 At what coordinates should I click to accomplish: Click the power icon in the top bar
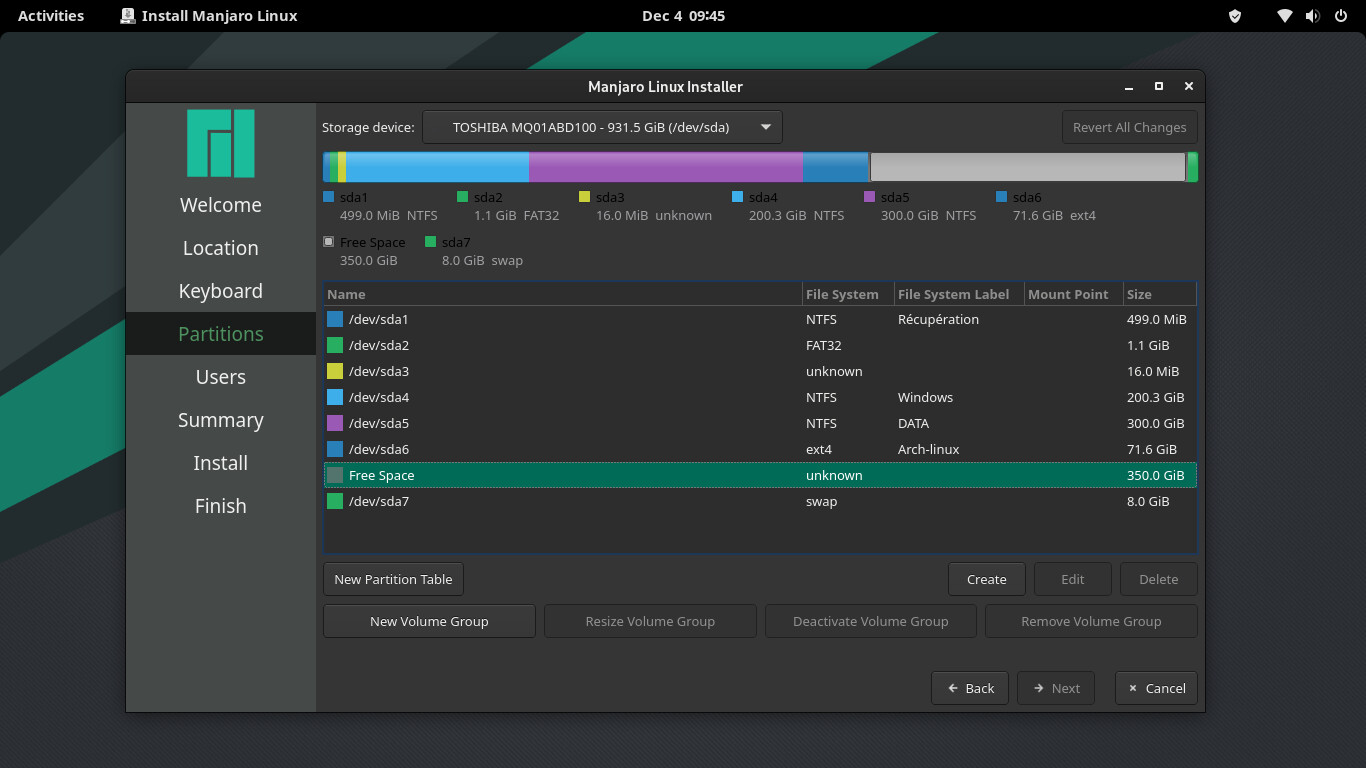tap(1339, 16)
